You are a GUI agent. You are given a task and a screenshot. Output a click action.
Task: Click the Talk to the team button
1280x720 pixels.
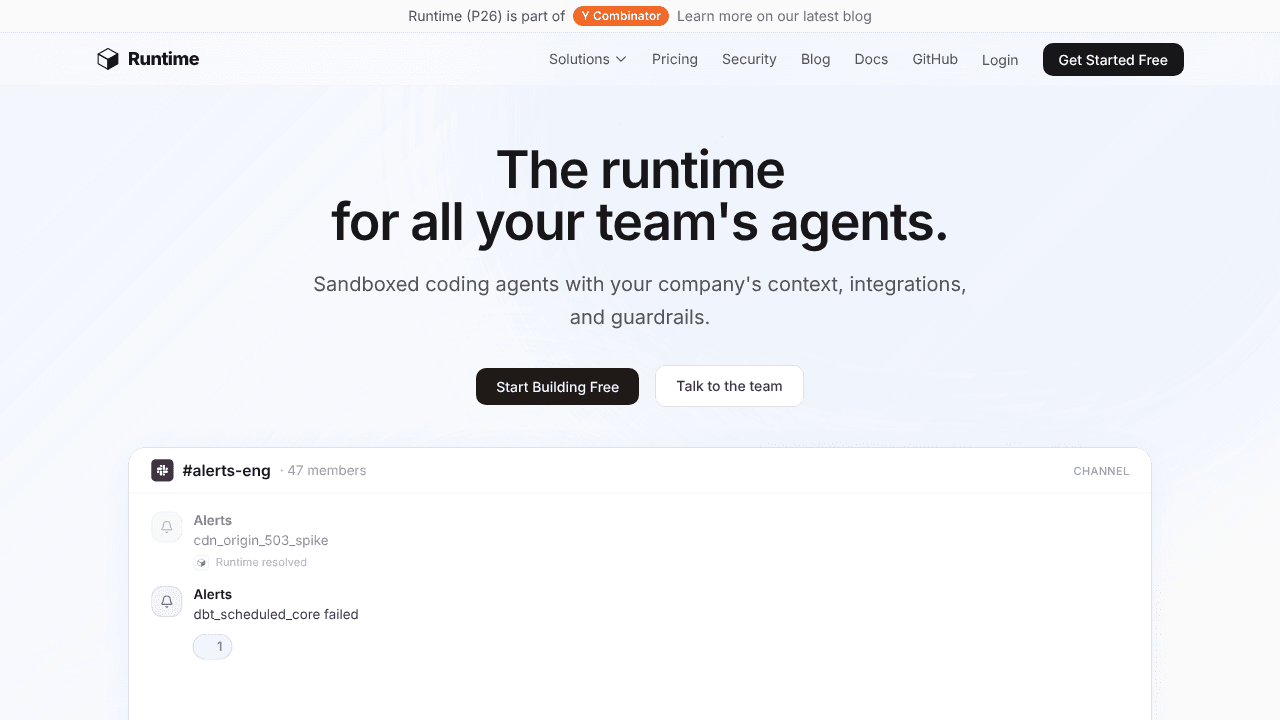[729, 386]
